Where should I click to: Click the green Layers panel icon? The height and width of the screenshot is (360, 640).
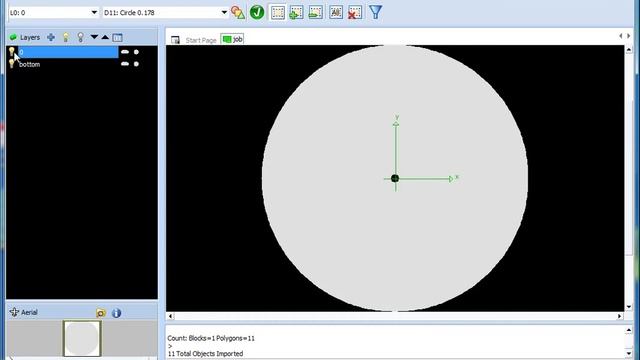(13, 38)
